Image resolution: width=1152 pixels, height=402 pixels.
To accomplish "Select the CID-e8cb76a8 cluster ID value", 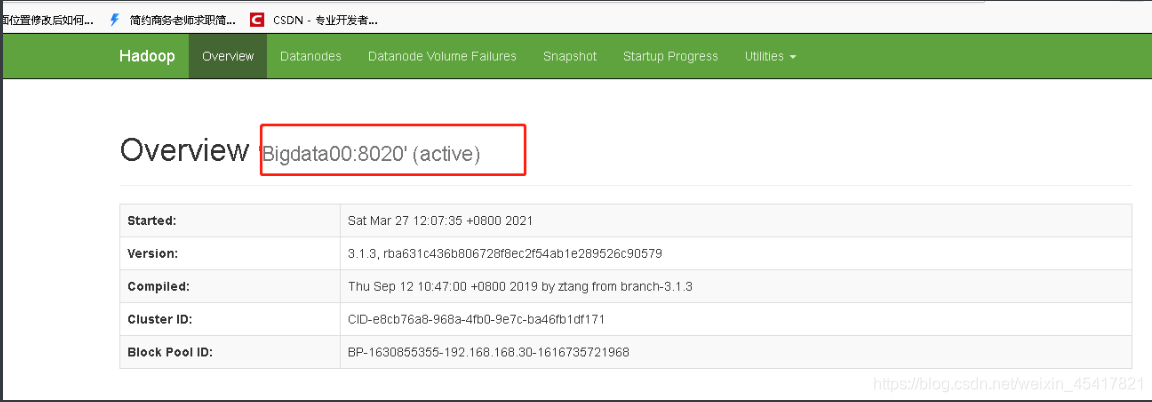I will [x=476, y=320].
